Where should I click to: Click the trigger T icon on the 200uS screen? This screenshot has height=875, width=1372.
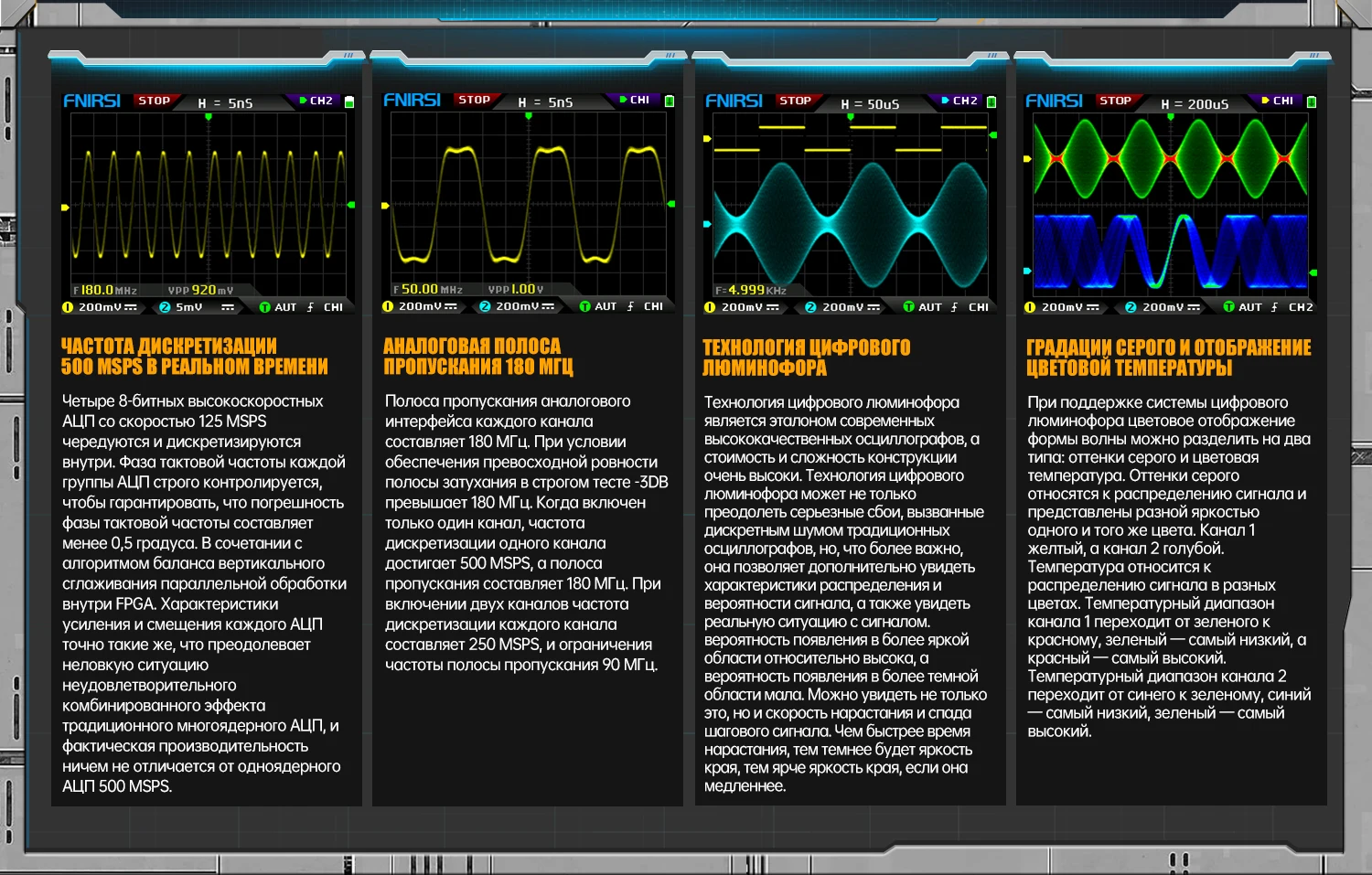tap(1229, 307)
